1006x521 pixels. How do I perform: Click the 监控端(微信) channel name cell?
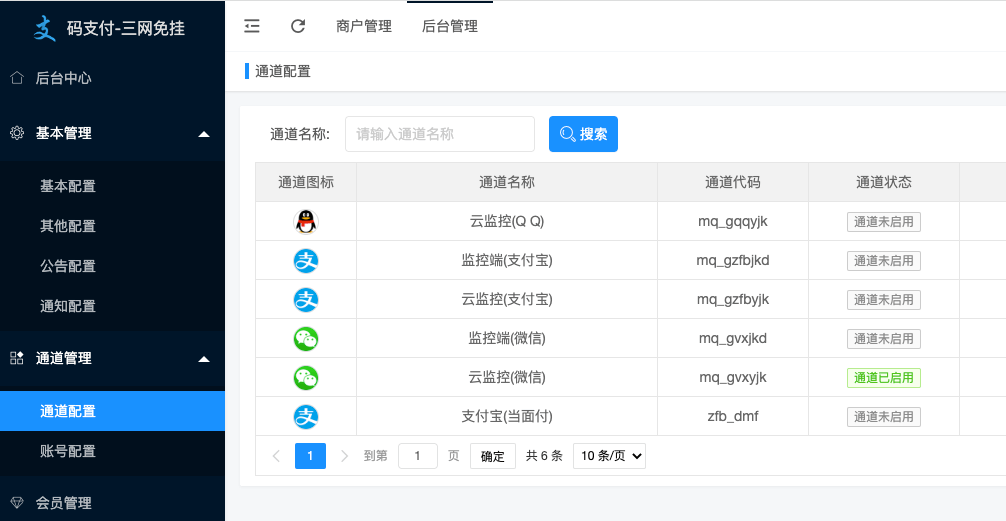507,338
